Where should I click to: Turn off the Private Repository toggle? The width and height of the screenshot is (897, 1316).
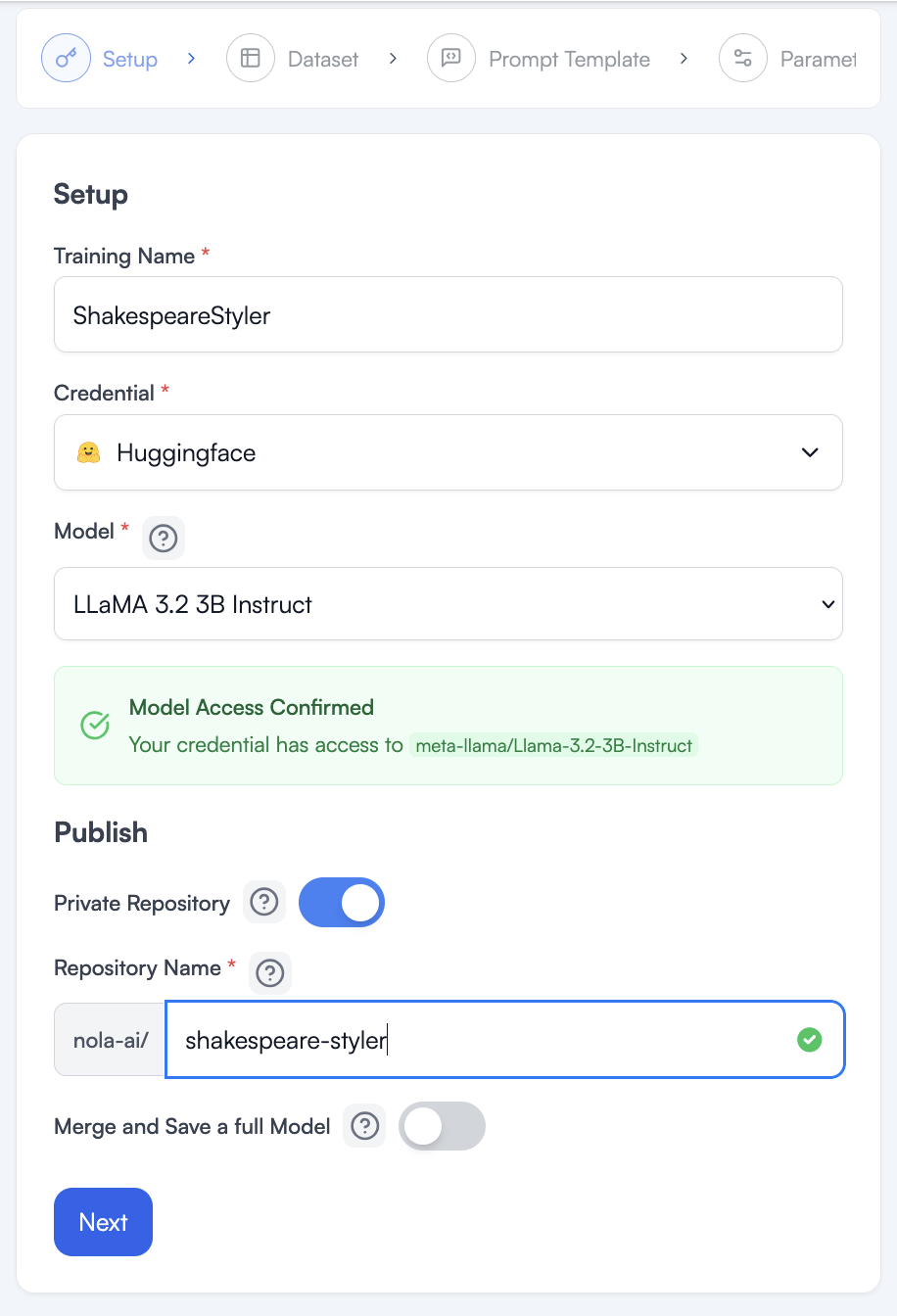341,902
